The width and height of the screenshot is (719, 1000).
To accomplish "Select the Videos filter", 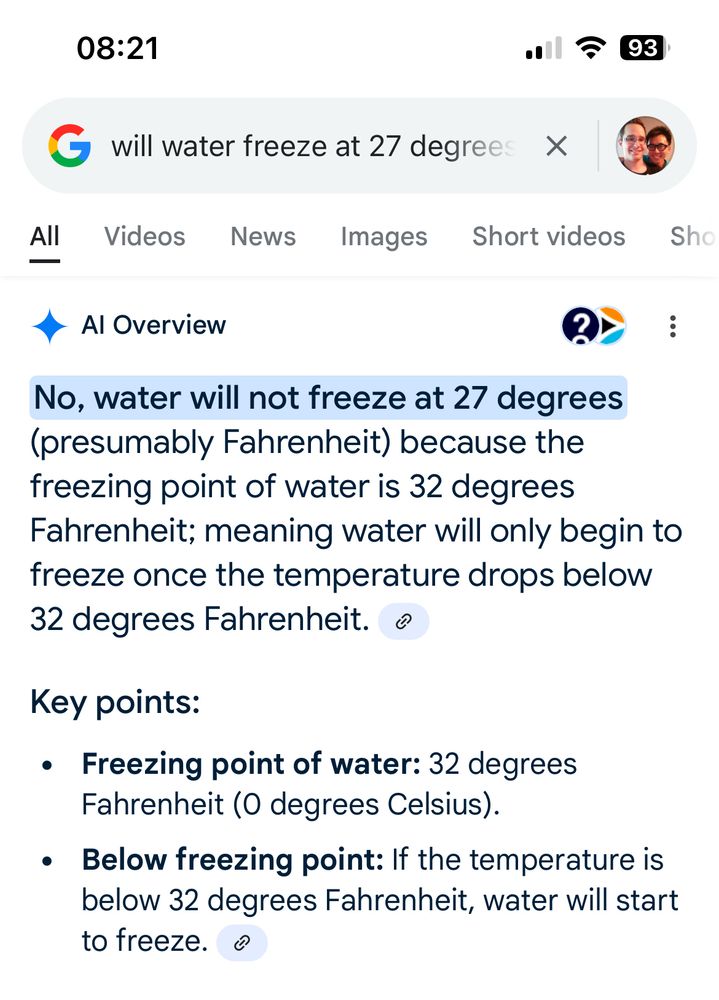I will pyautogui.click(x=144, y=236).
